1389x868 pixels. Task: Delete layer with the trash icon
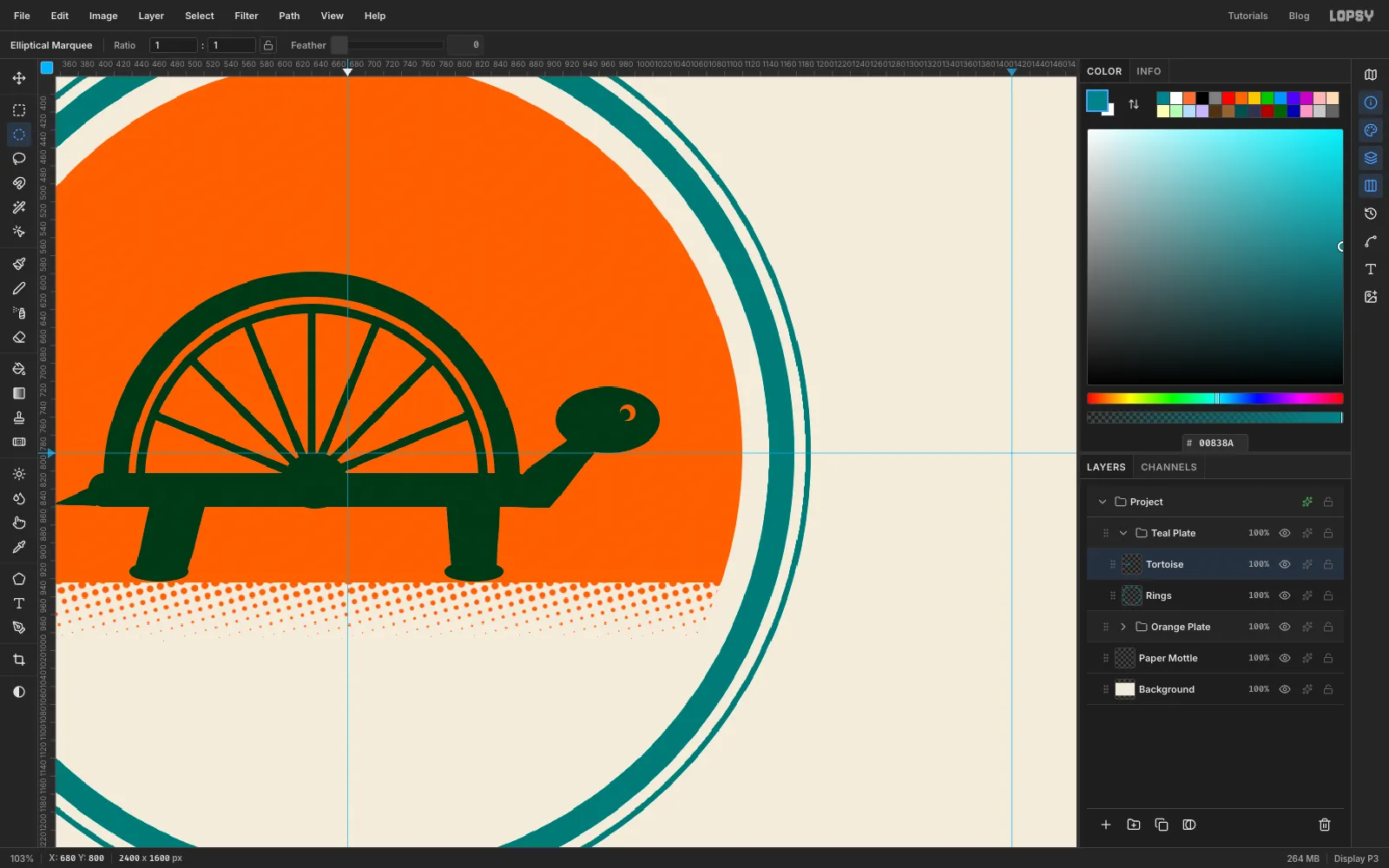1325,825
